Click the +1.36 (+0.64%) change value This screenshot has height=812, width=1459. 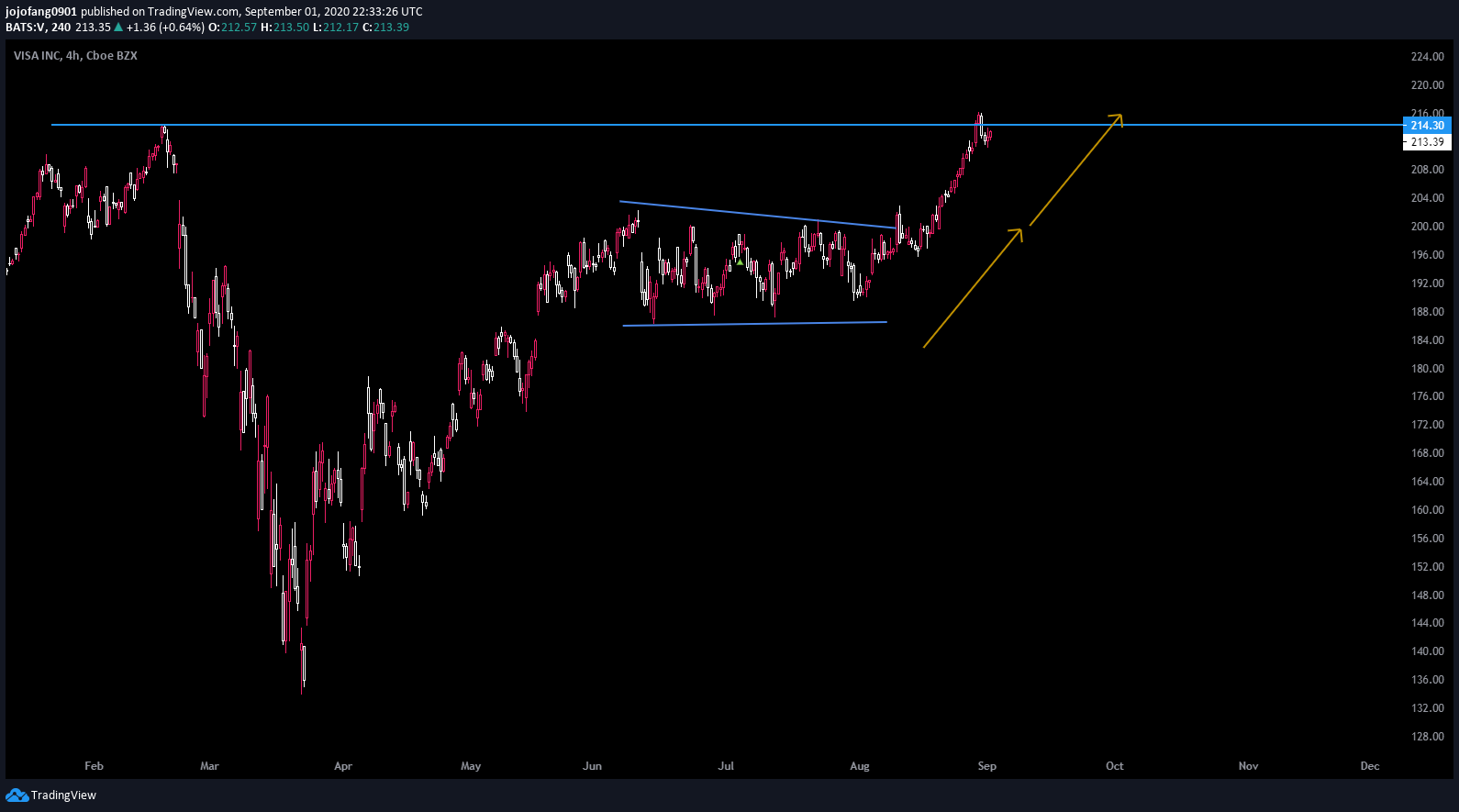[x=165, y=28]
